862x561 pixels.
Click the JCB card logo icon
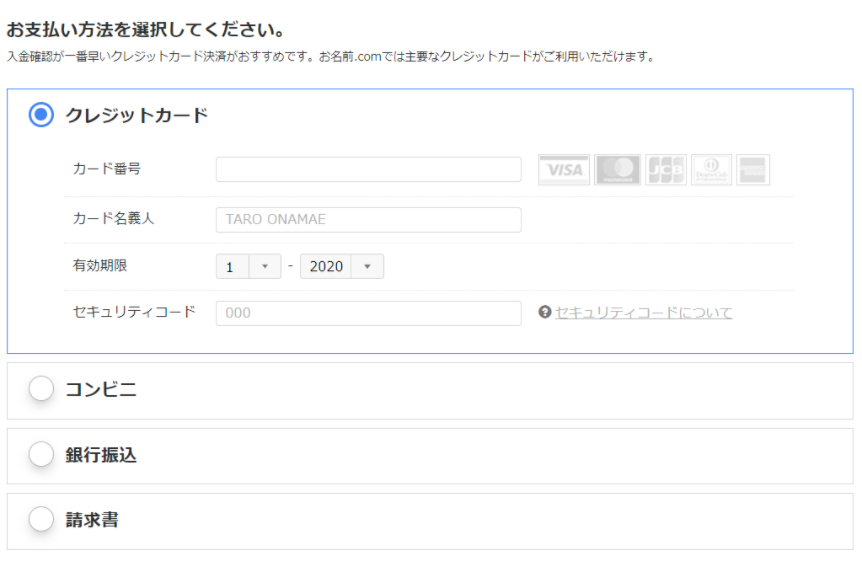tap(666, 170)
